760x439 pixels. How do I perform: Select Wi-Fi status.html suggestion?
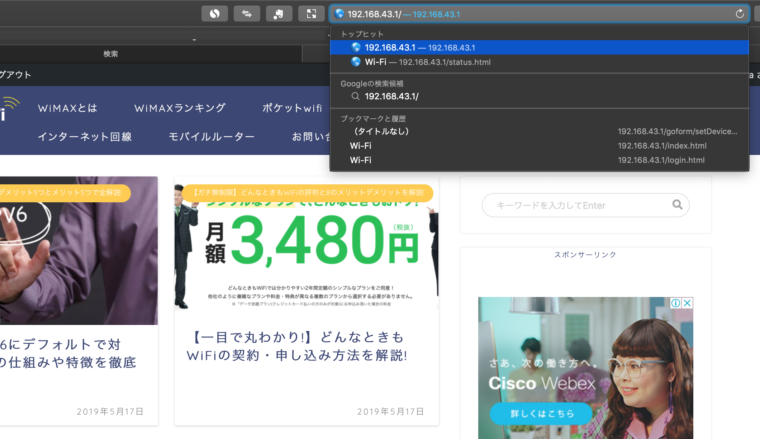[x=539, y=62]
